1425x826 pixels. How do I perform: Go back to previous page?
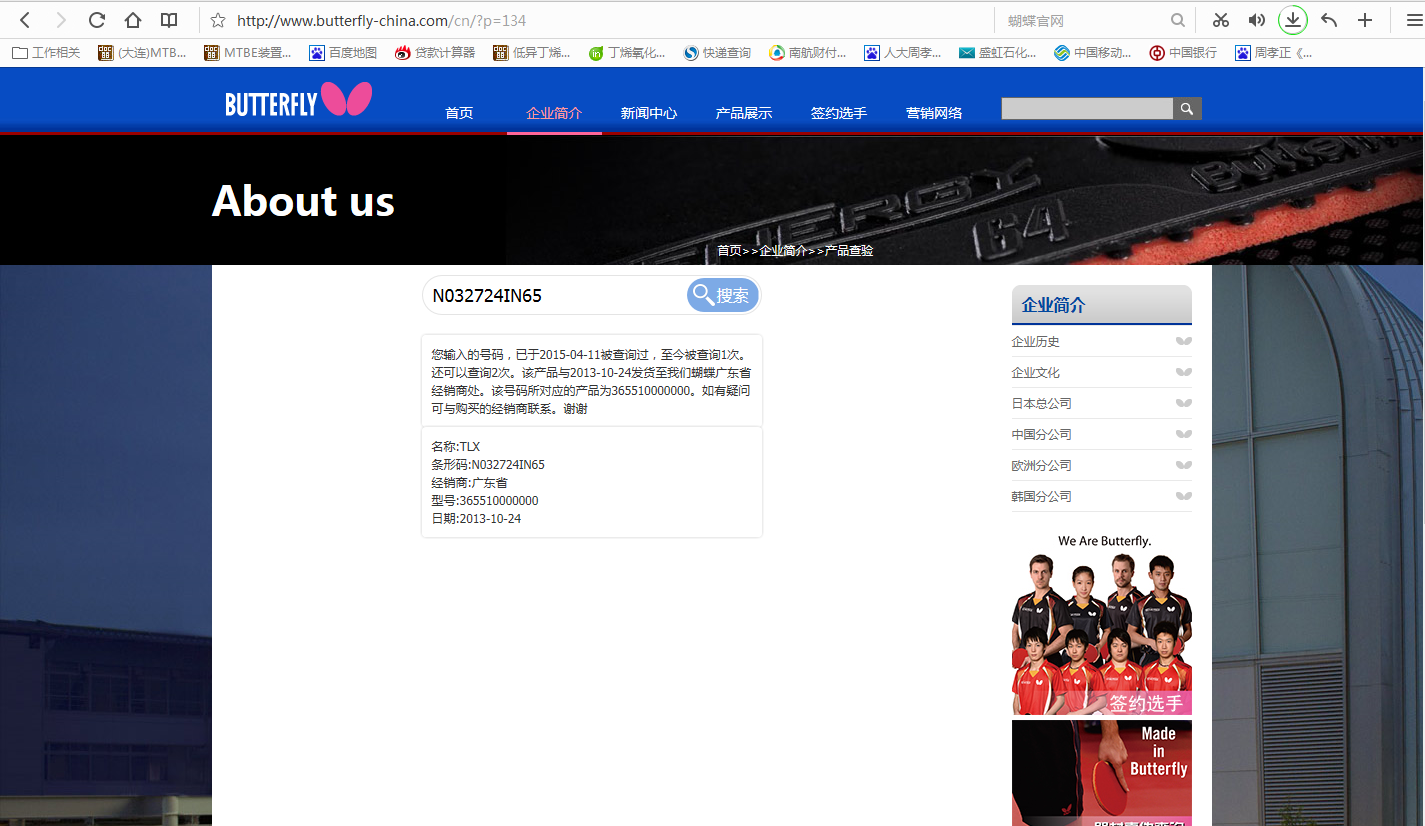click(26, 20)
